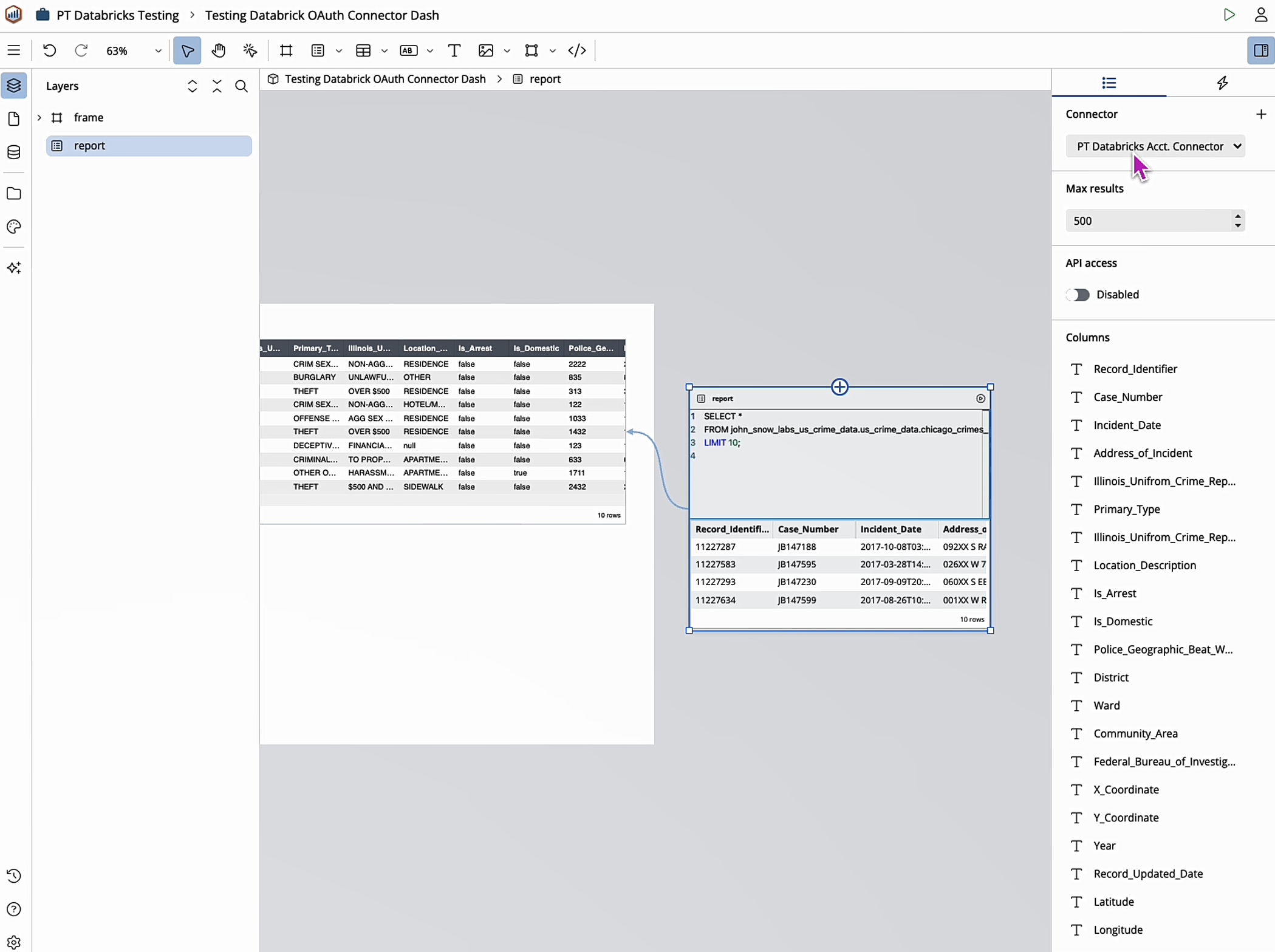
Task: Open the code embed tool
Action: 576,50
